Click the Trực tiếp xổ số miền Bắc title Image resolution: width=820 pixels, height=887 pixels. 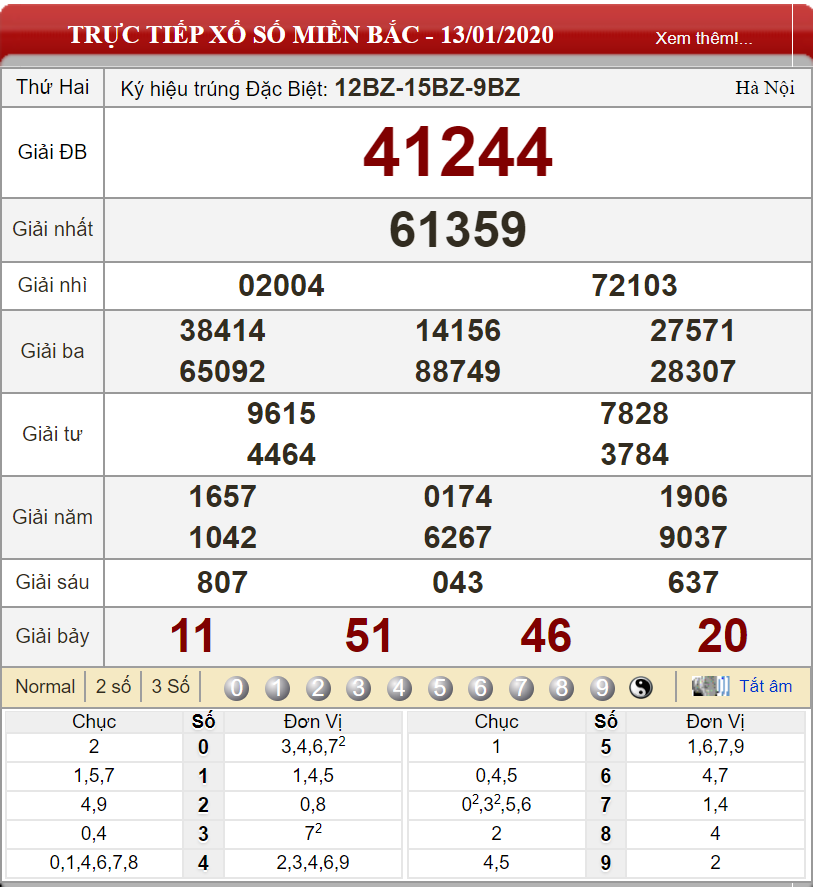(x=310, y=35)
